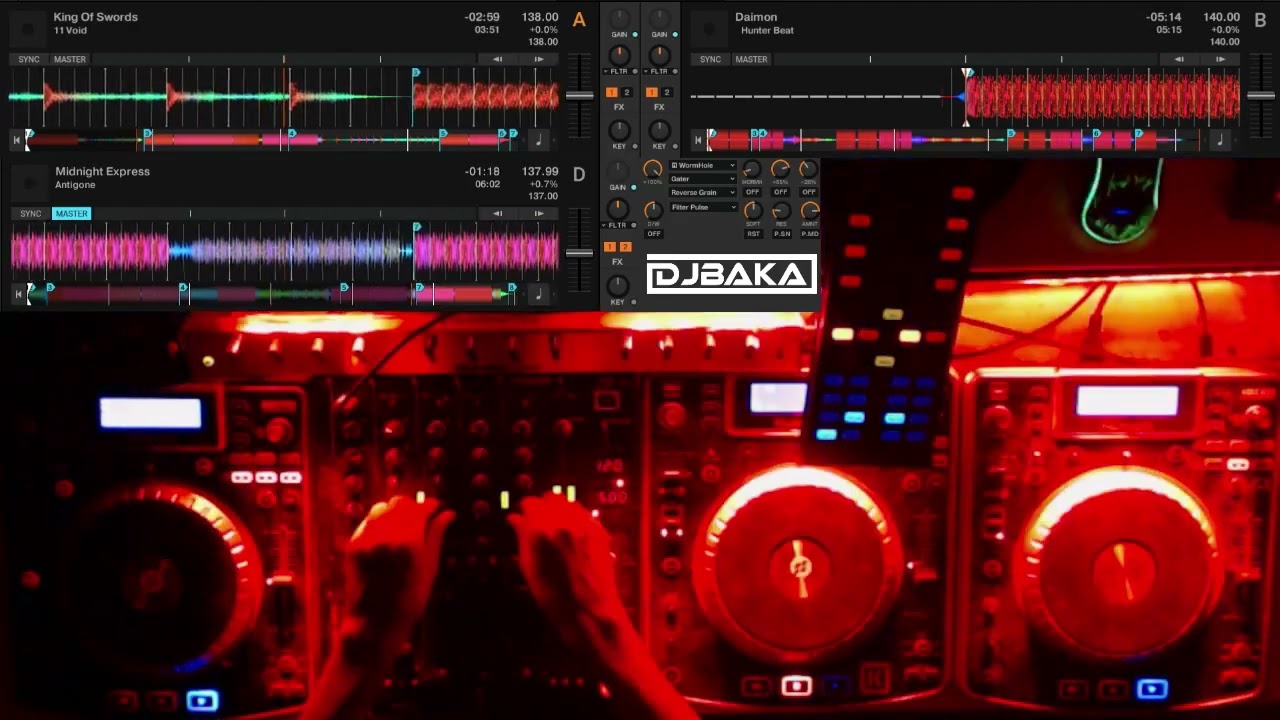Click the left channel GAIN knob
The width and height of the screenshot is (1280, 720).
tap(619, 17)
